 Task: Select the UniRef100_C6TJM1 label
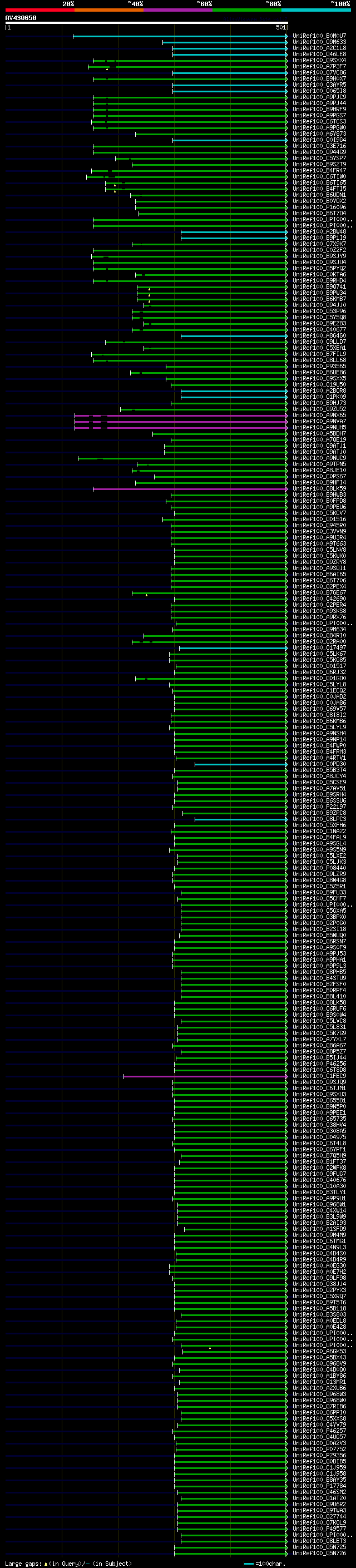tap(319, 1089)
